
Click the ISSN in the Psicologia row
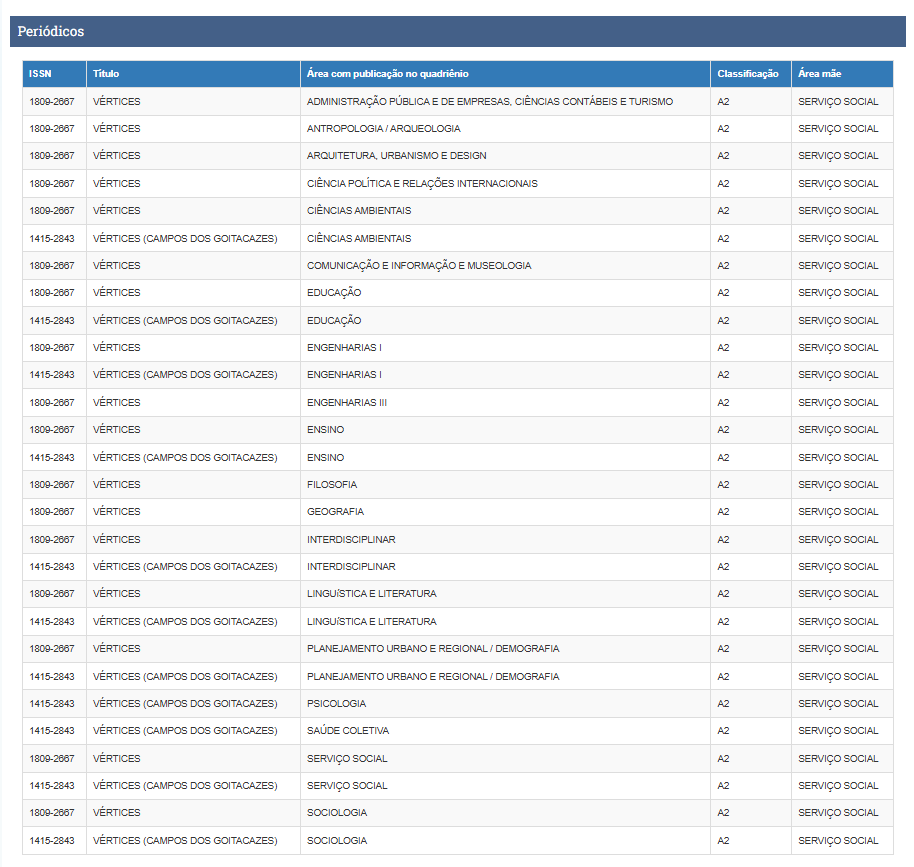coord(51,704)
